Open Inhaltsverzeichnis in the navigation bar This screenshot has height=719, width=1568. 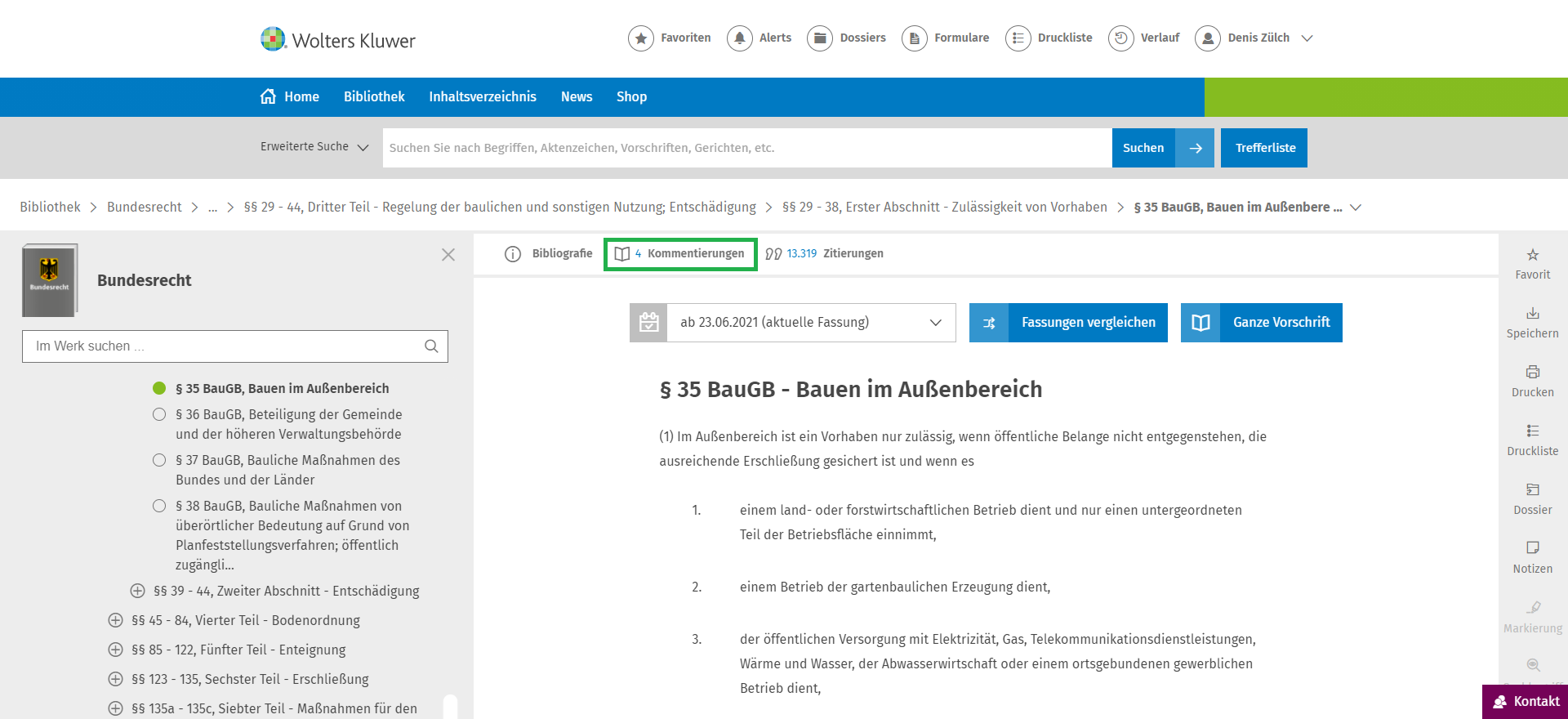(x=482, y=96)
